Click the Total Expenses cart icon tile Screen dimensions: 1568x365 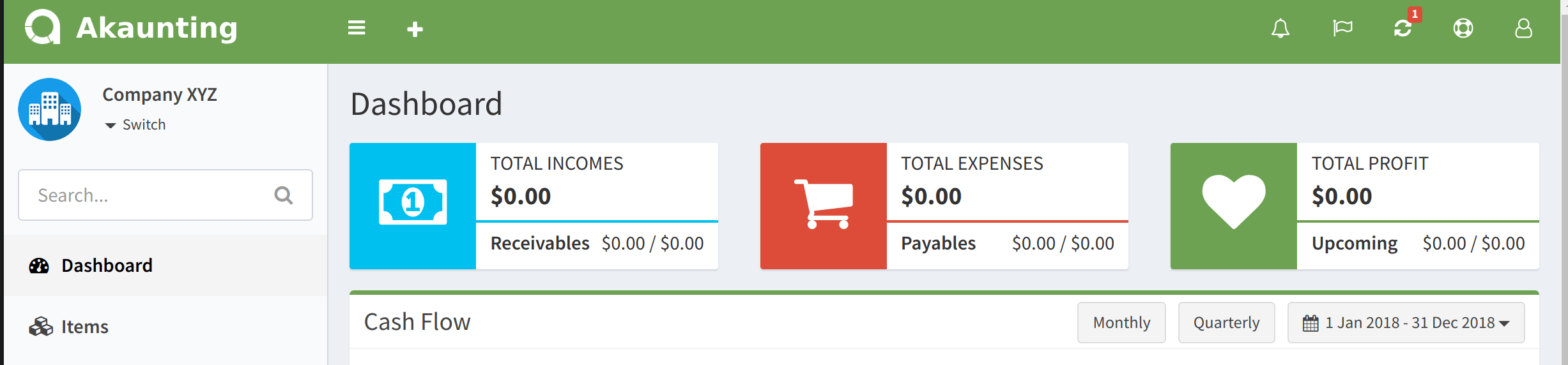click(824, 205)
